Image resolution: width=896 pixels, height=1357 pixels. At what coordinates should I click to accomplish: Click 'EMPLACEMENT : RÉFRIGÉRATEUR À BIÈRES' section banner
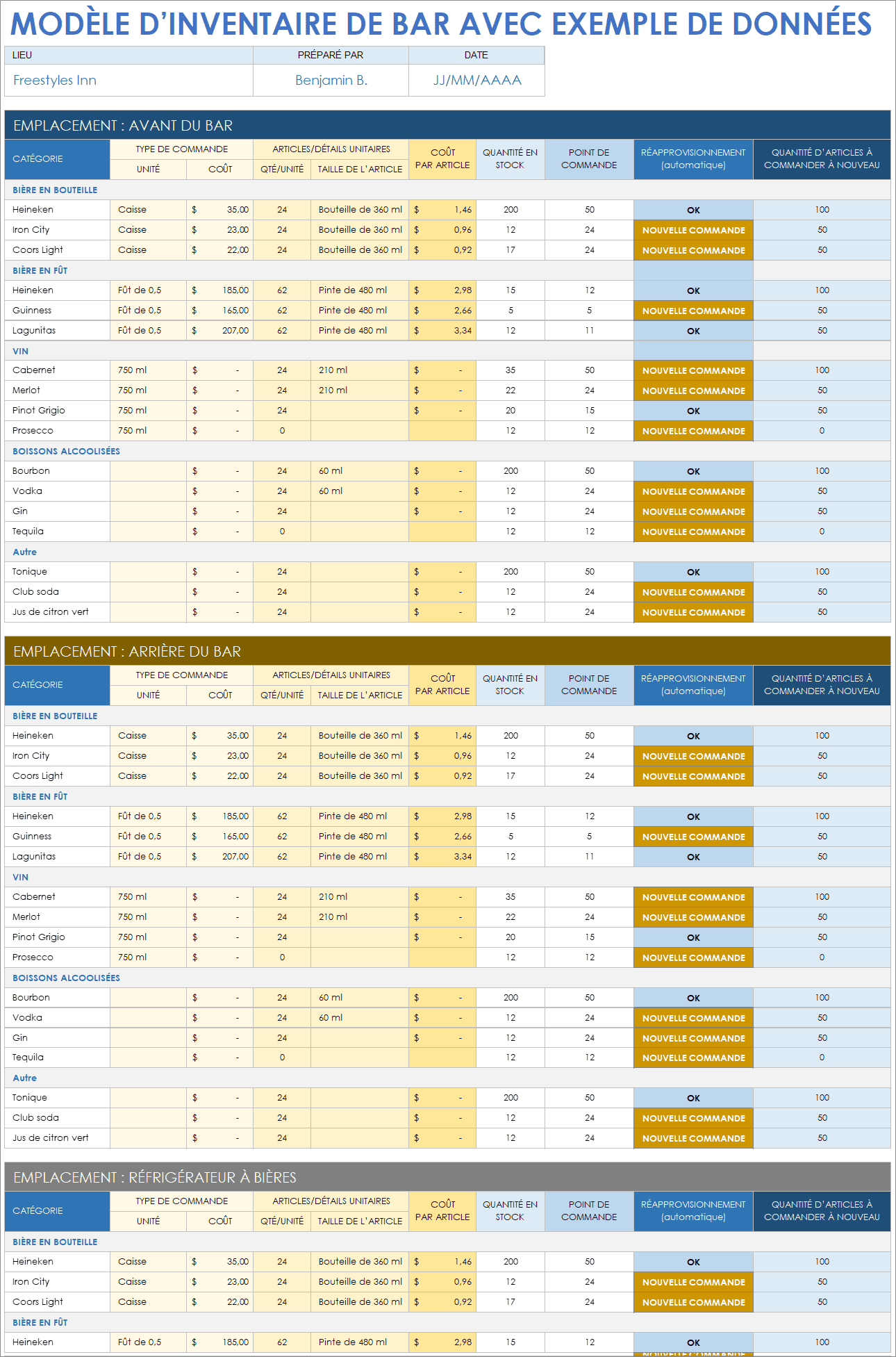pos(447,1177)
